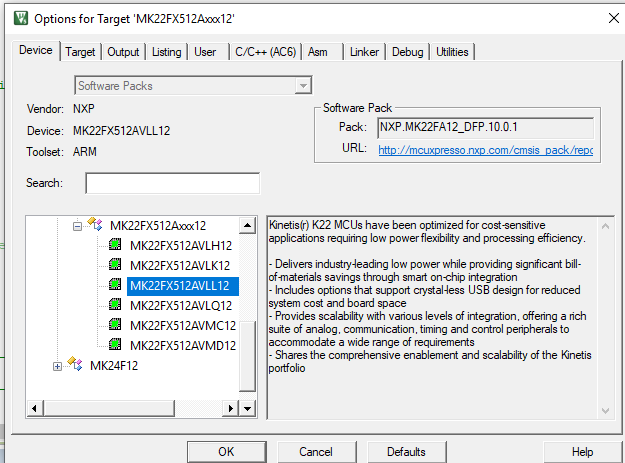Open the Software Packs dropdown
The image size is (625, 463).
(303, 86)
